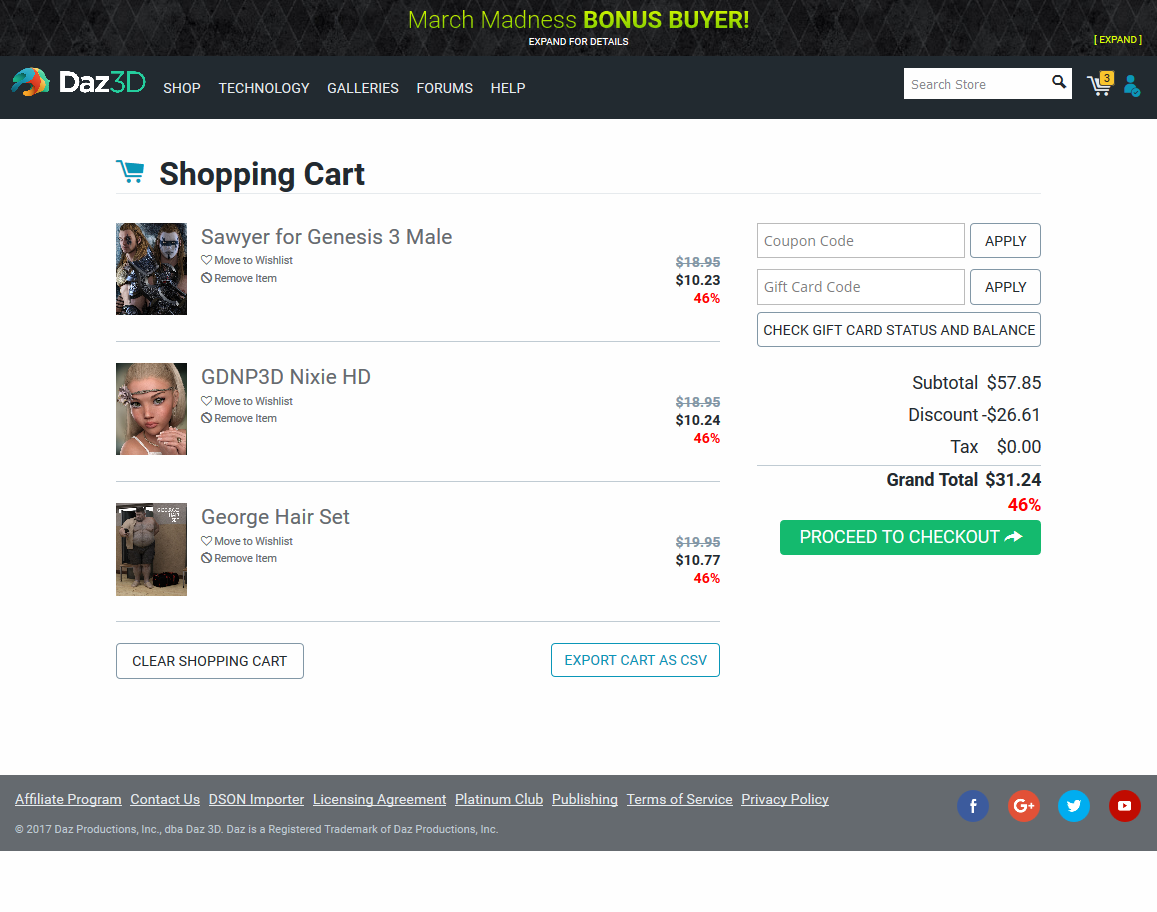Click the search magnifier icon
Image resolution: width=1157 pixels, height=912 pixels.
(x=1058, y=83)
